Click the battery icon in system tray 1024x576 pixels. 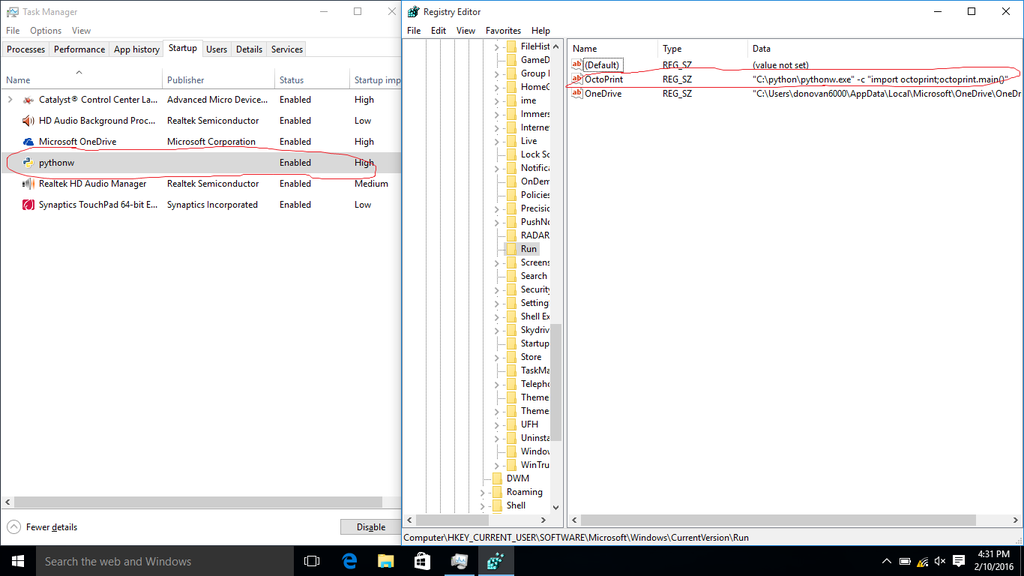[904, 561]
